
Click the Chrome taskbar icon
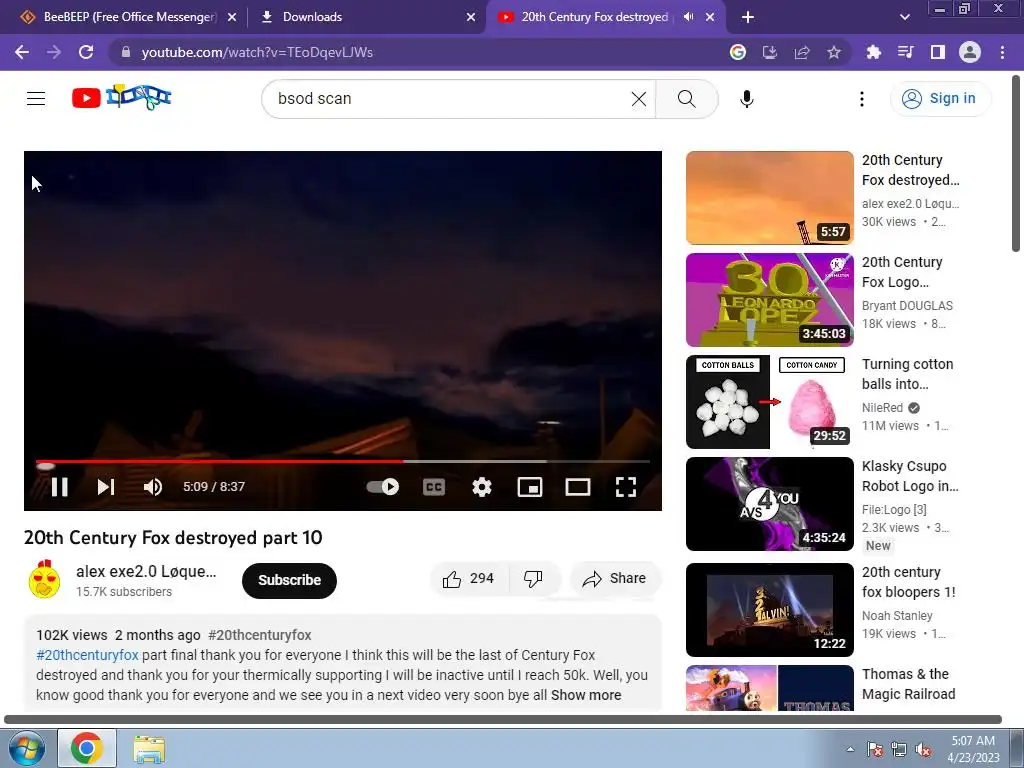click(x=87, y=748)
